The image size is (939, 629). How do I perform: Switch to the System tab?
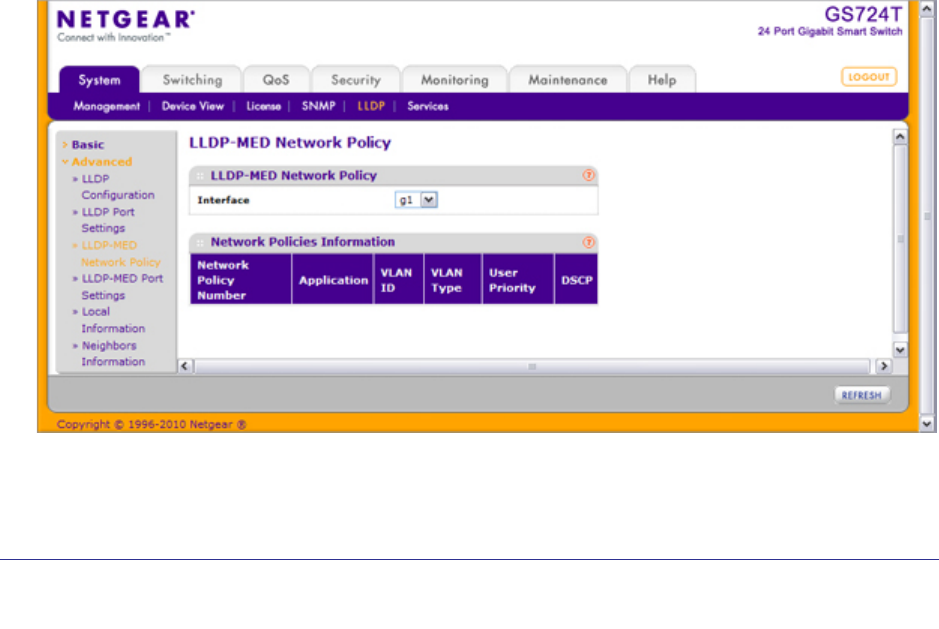(99, 80)
